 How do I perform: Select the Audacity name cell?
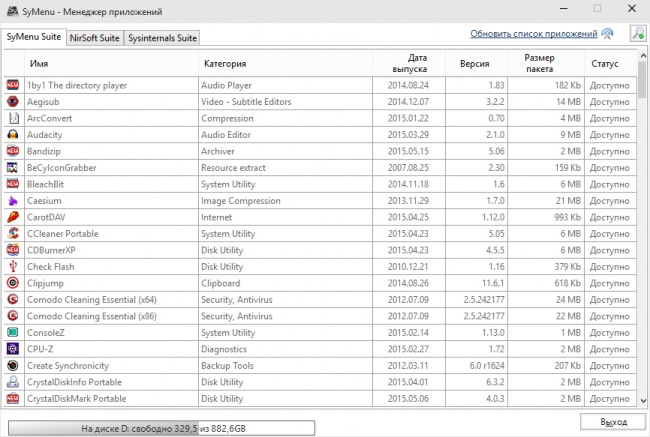click(x=112, y=135)
